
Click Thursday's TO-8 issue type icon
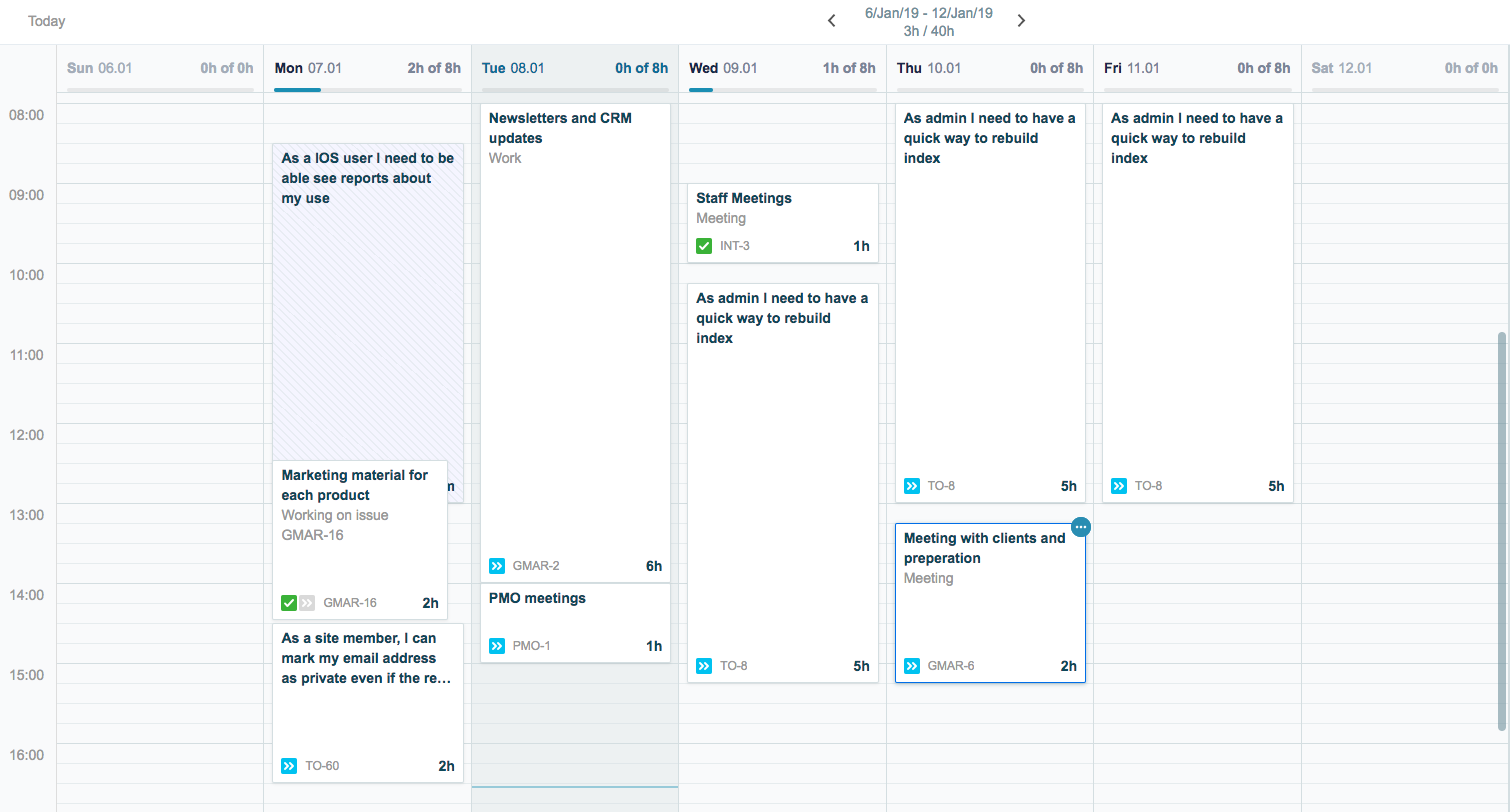point(912,486)
